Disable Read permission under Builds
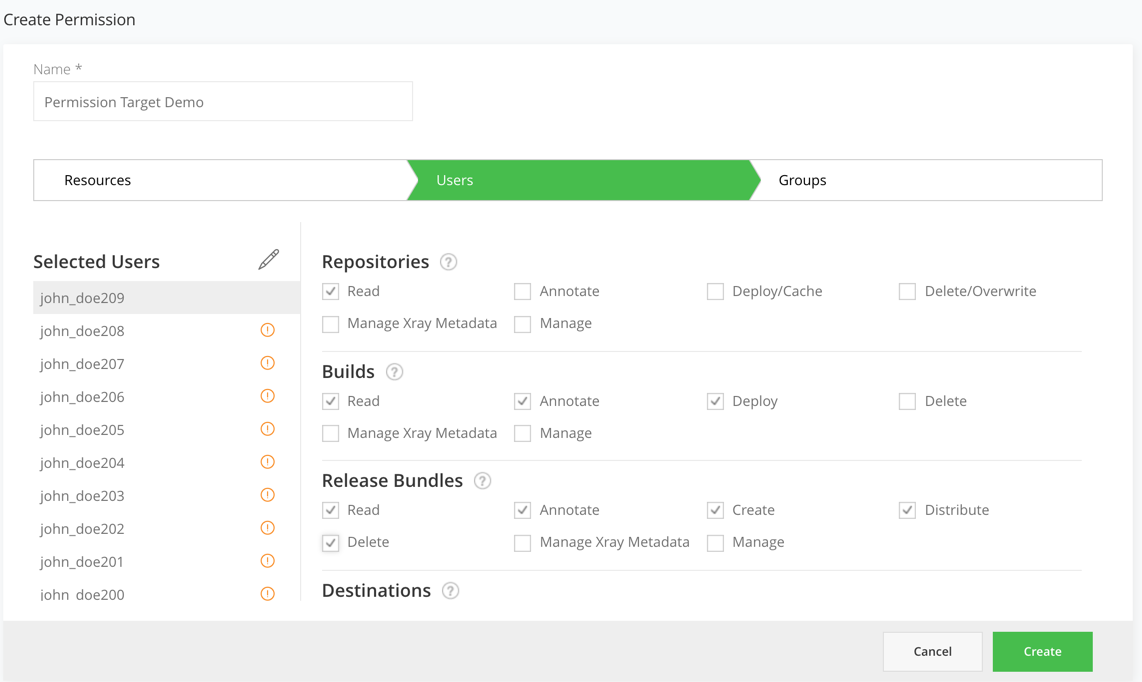The height and width of the screenshot is (682, 1142). [x=330, y=401]
